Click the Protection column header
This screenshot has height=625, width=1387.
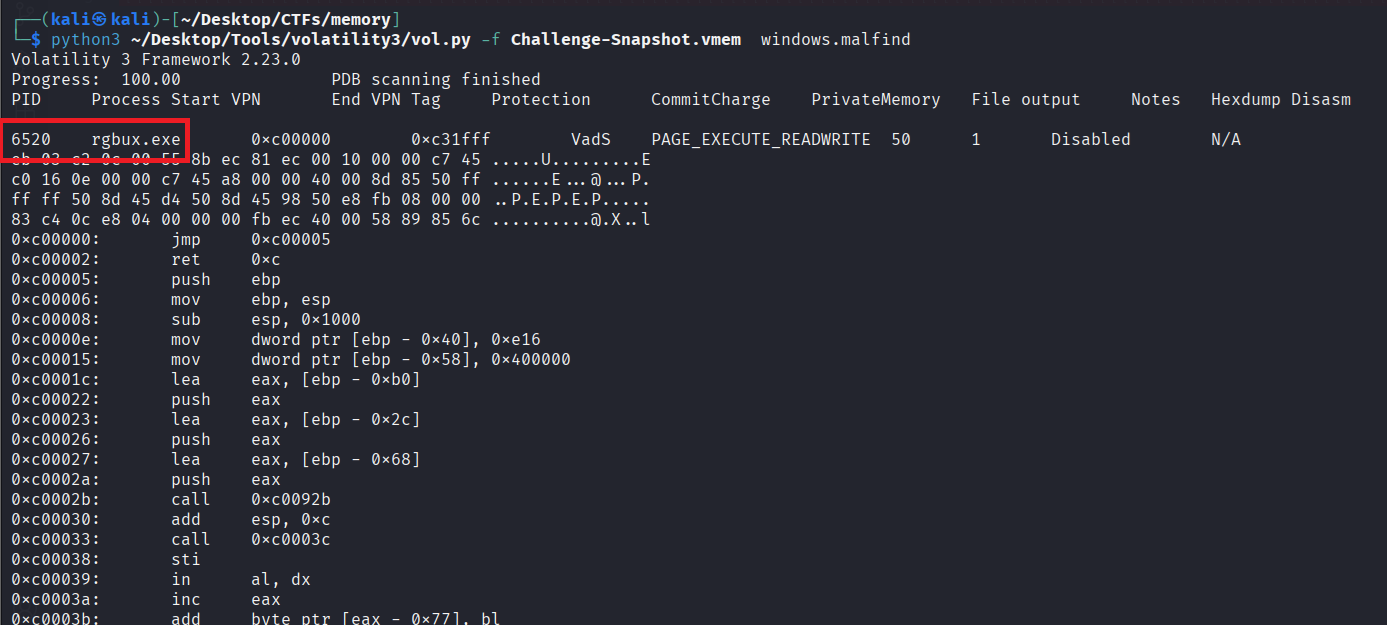541,100
